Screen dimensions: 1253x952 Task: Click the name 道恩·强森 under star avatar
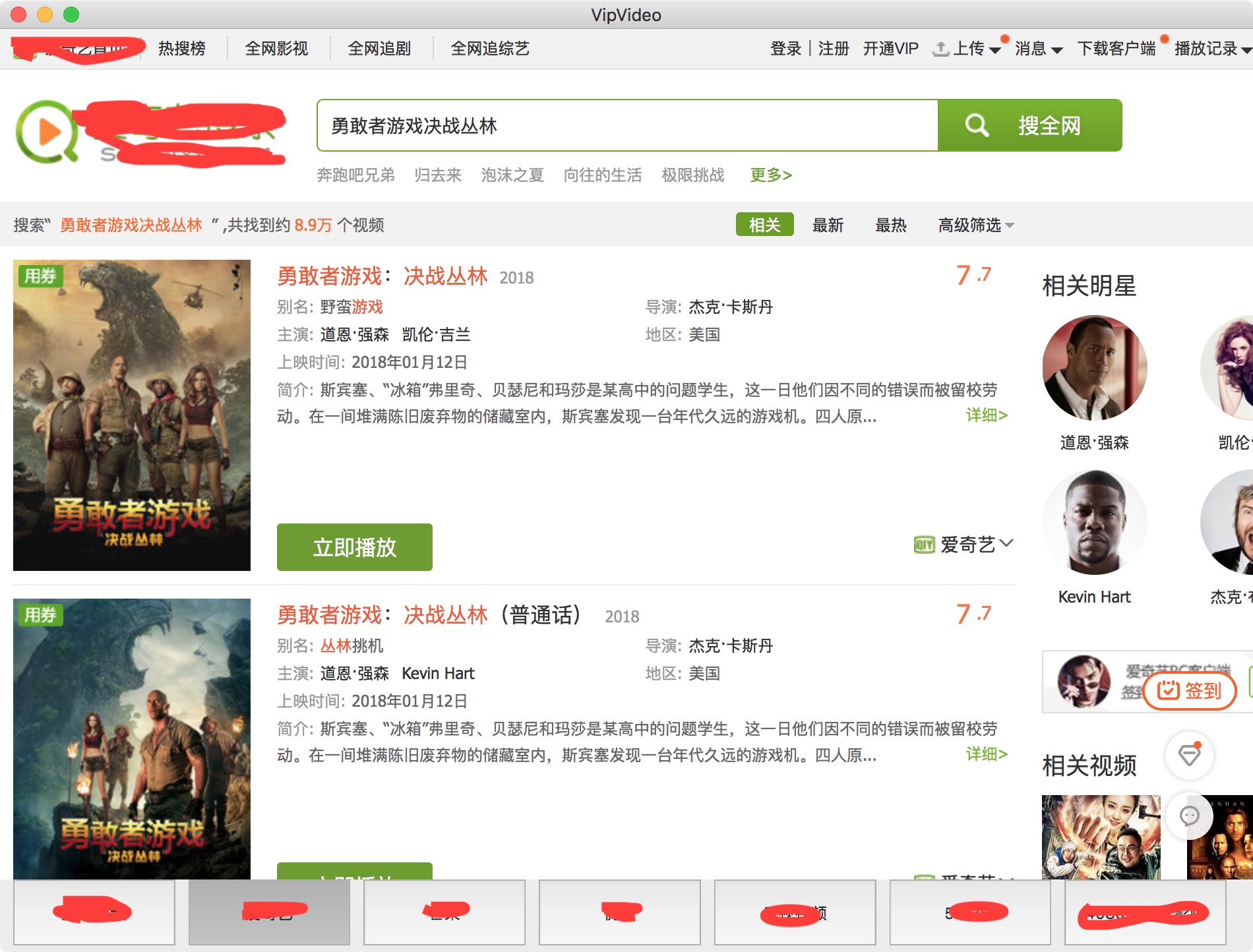point(1095,443)
